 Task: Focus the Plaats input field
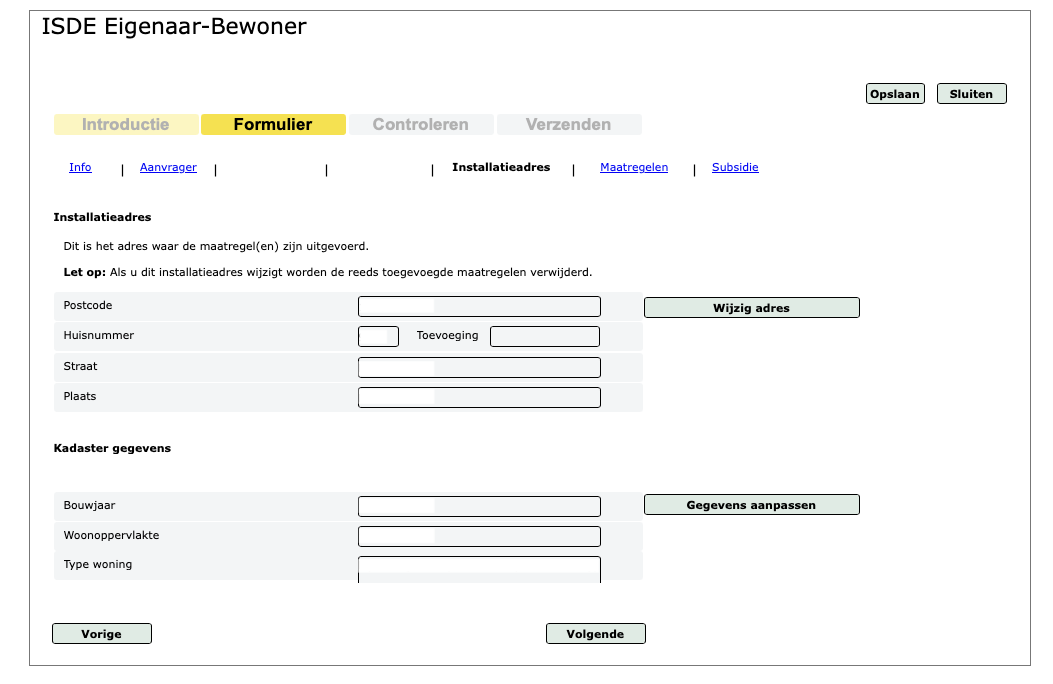[479, 397]
